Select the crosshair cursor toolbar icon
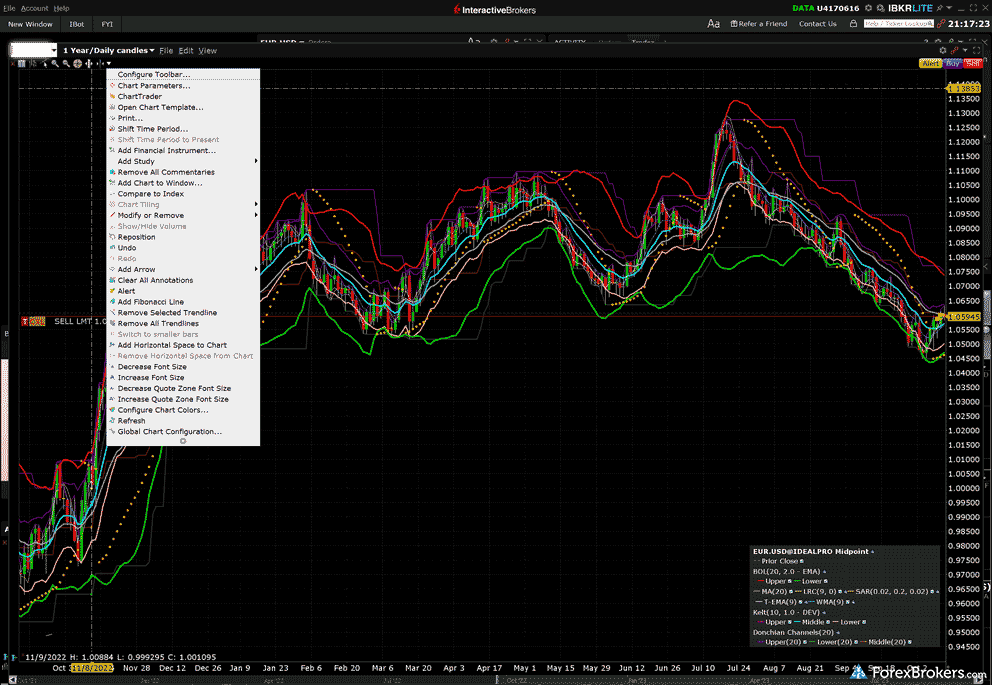This screenshot has height=685, width=992. pyautogui.click(x=44, y=63)
